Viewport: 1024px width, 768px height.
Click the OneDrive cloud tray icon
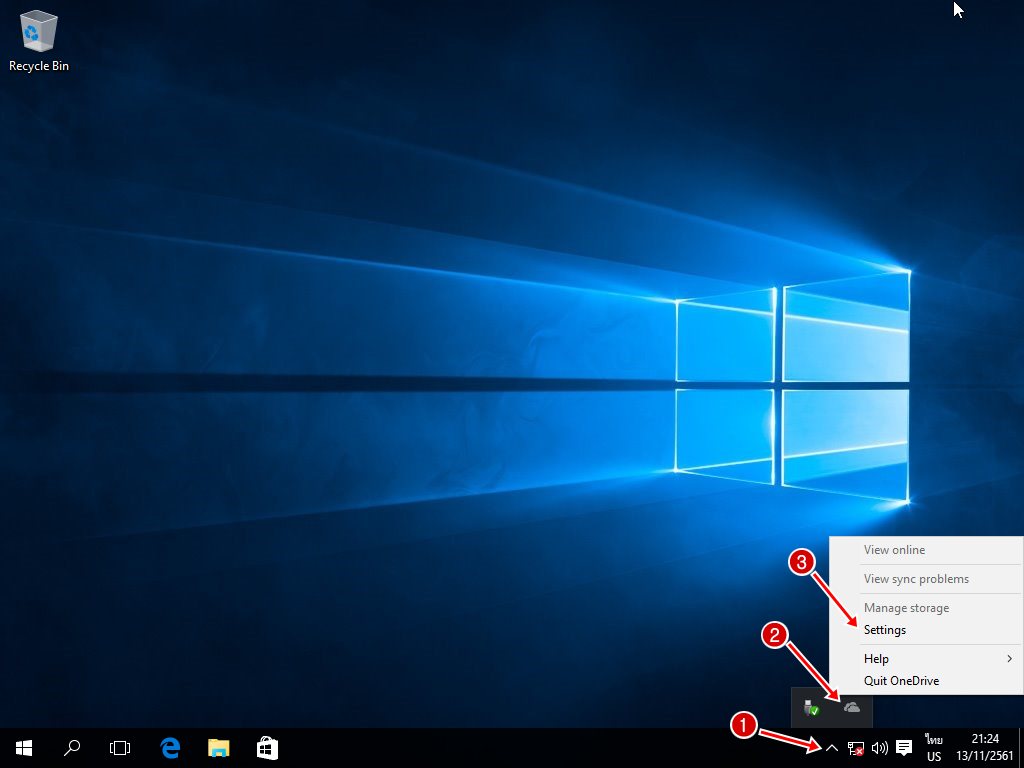click(852, 708)
